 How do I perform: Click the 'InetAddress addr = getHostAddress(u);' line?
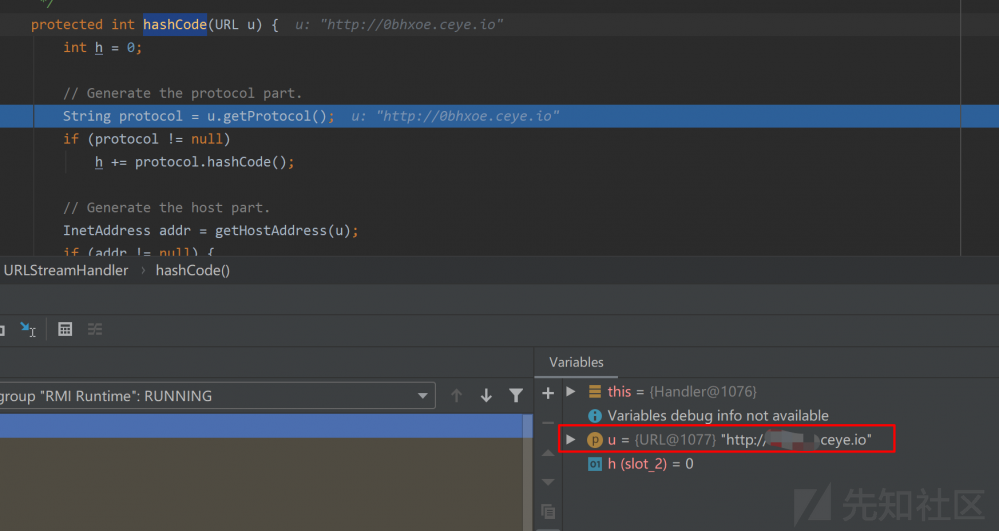pos(210,231)
